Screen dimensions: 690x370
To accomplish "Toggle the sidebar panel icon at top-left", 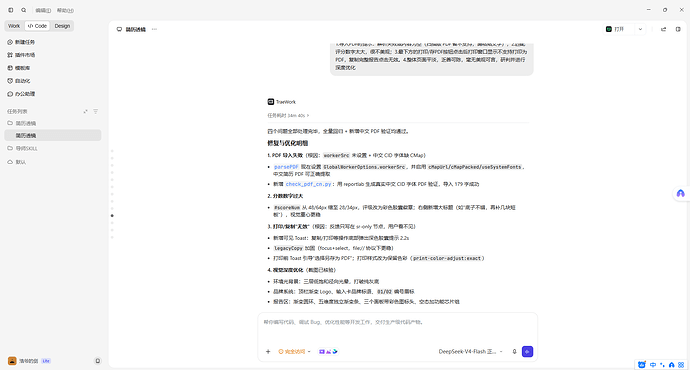I will (x=11, y=10).
